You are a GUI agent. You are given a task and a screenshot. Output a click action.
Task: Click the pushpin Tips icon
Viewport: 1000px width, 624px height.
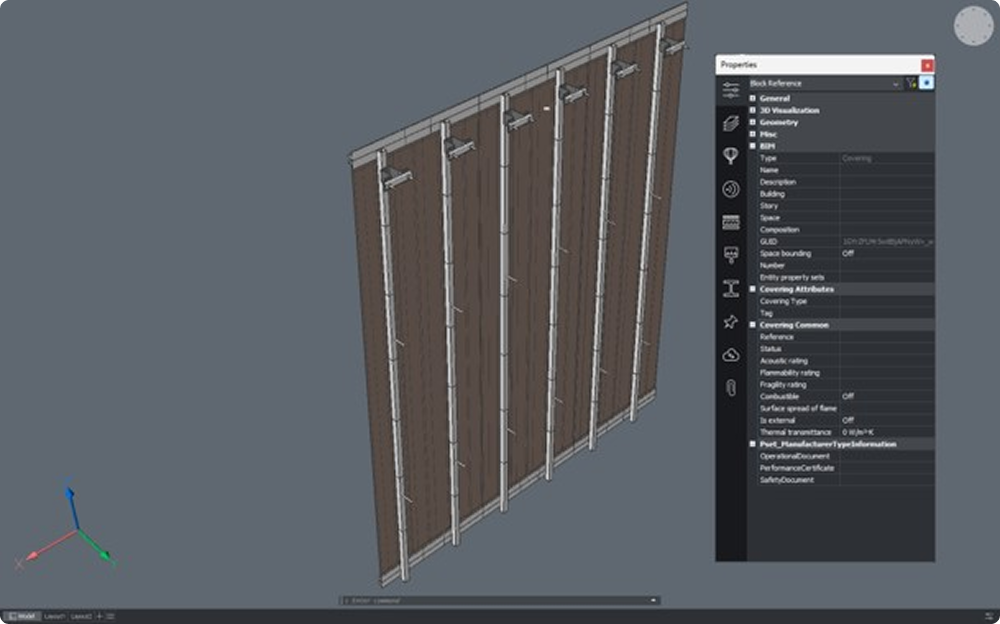point(731,322)
